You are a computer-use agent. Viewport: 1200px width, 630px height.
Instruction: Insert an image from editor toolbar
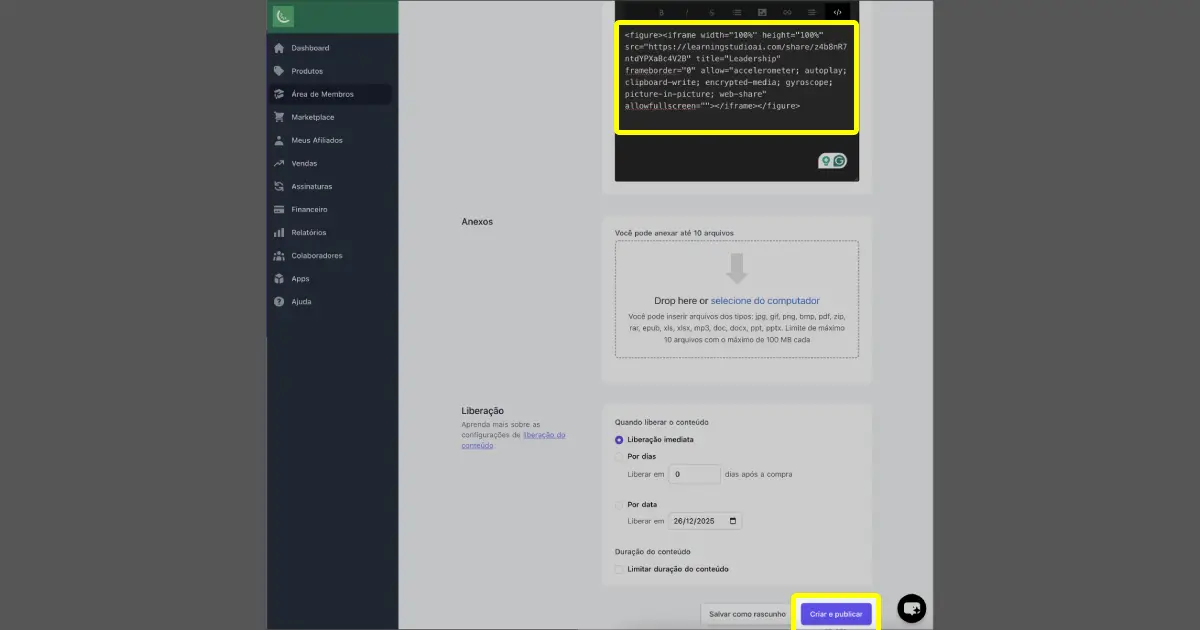pos(762,12)
